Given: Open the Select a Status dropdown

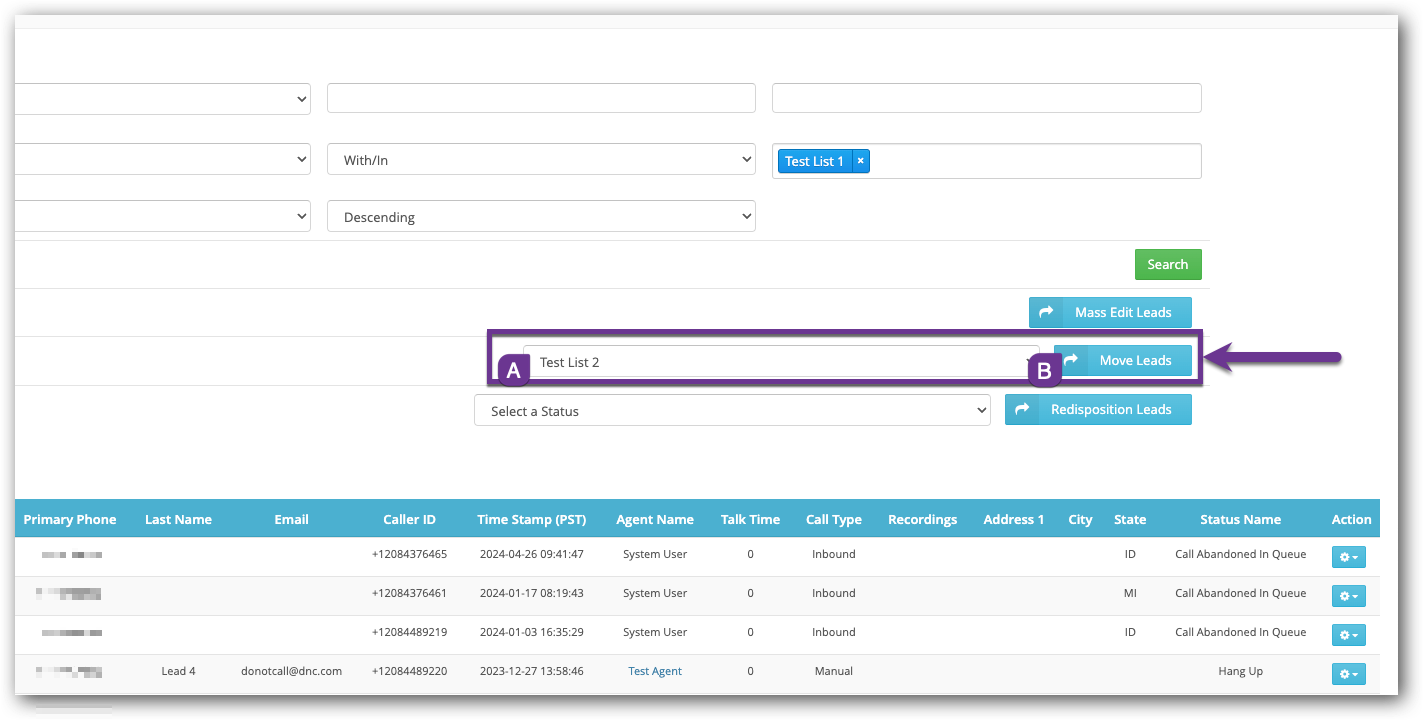Looking at the screenshot, I should pos(731,411).
